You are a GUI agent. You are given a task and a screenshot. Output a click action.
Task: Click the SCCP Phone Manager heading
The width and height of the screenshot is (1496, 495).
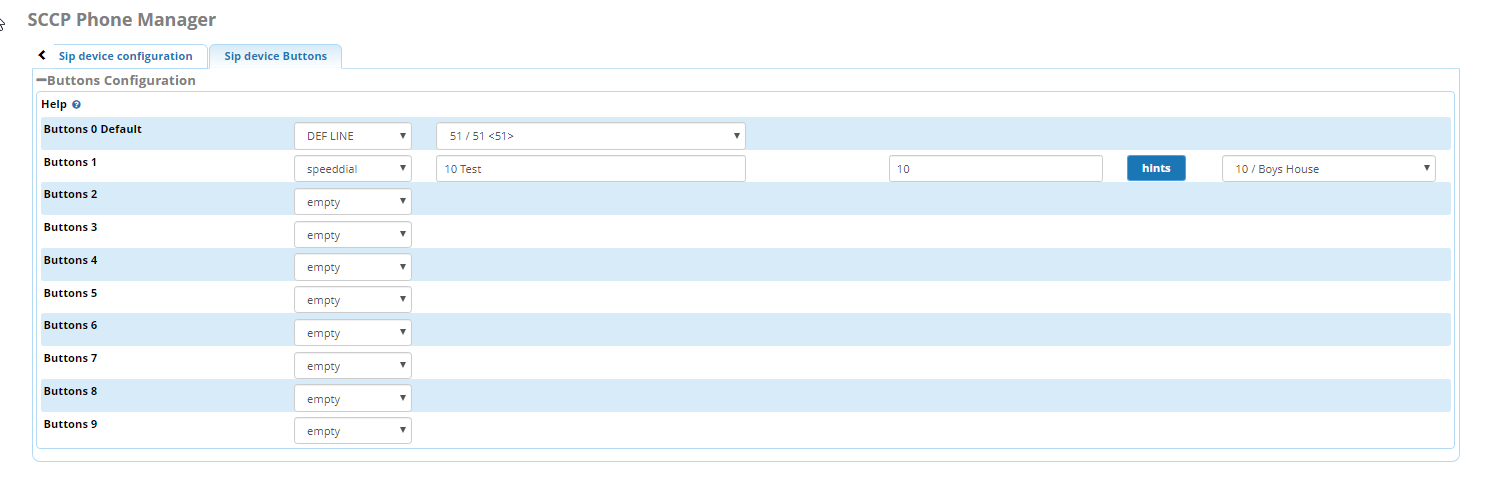(122, 19)
